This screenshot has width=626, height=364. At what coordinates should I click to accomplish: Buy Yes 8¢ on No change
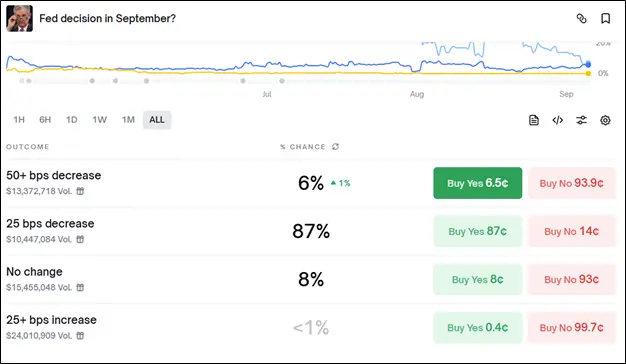point(477,279)
